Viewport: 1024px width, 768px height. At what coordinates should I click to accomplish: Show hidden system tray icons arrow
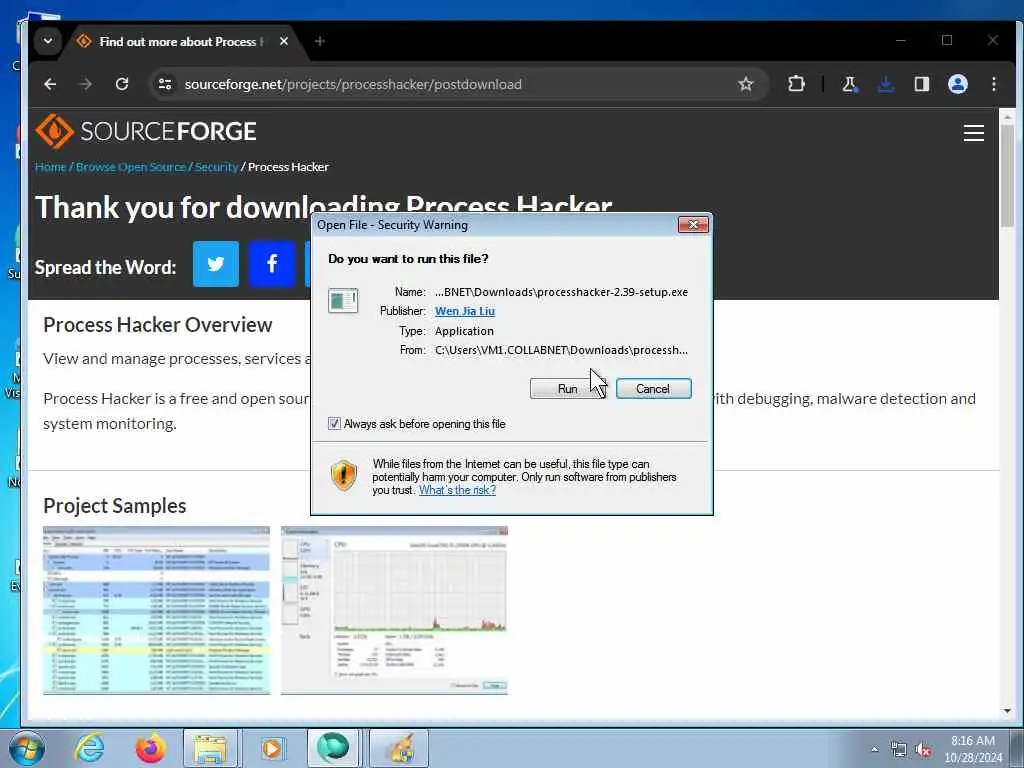click(874, 749)
